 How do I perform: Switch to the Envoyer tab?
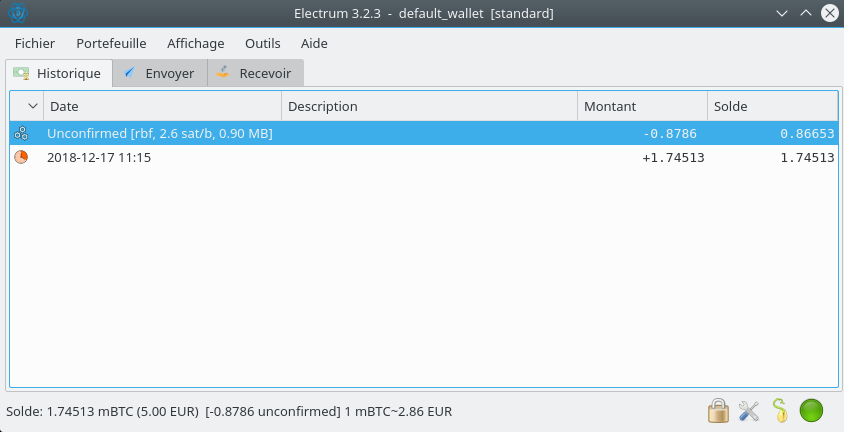tap(160, 73)
